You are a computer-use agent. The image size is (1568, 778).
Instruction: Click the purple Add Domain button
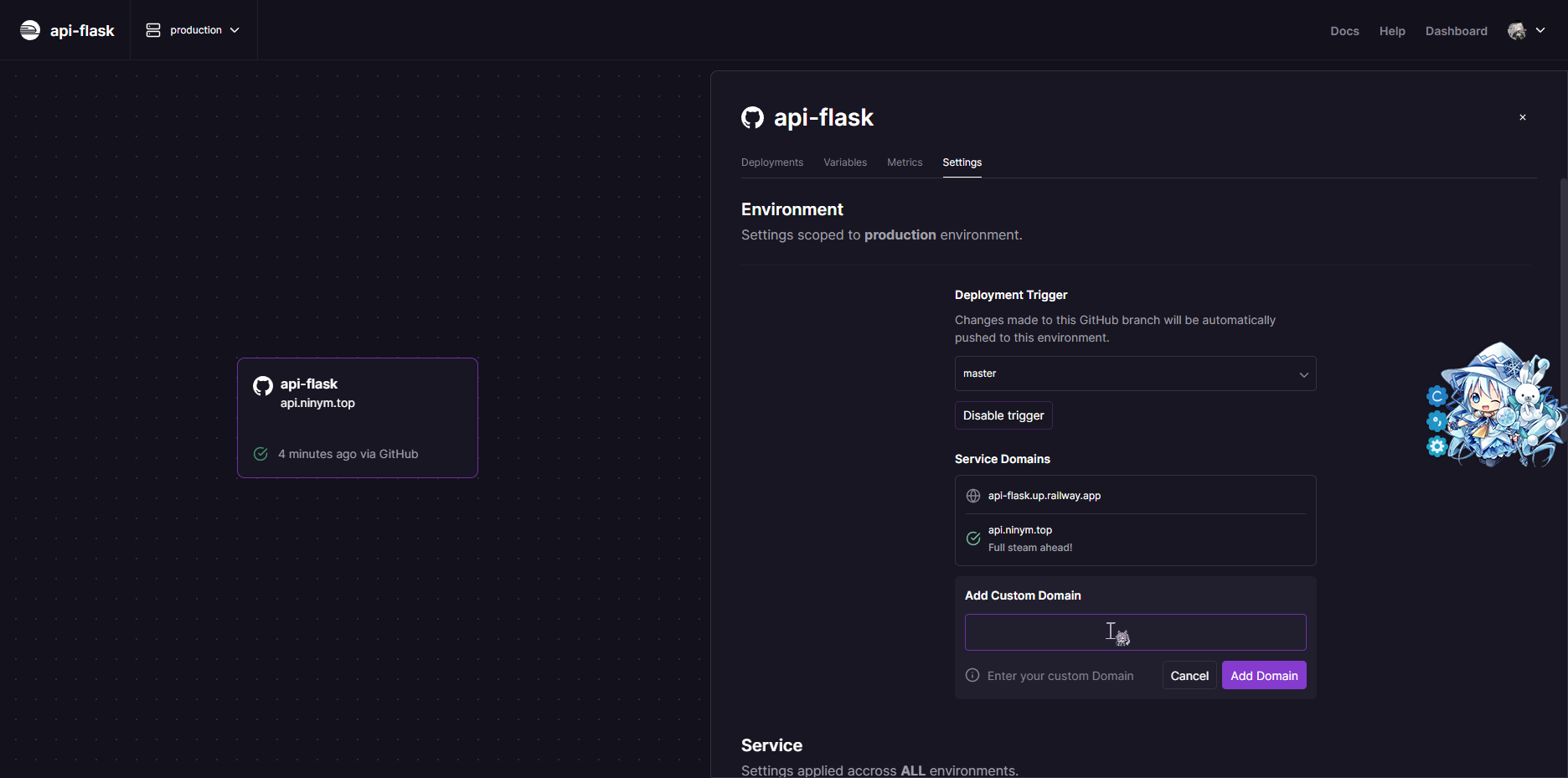(x=1263, y=676)
